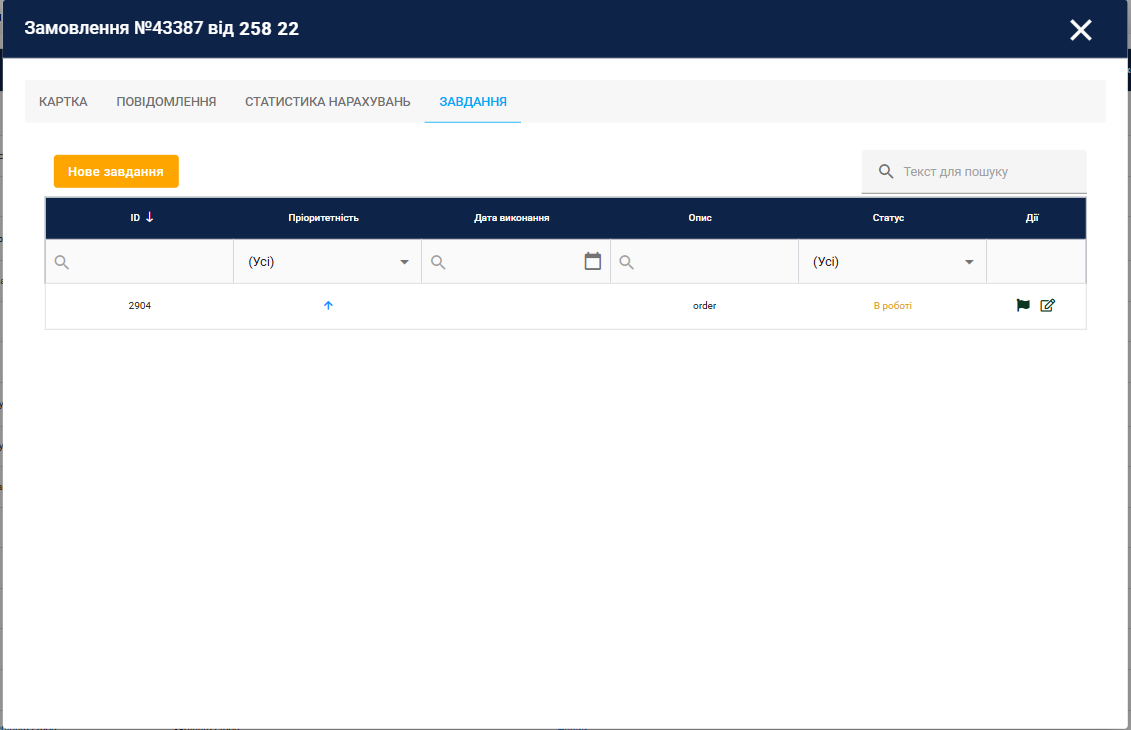Switch to the Картка tab
Image resolution: width=1131 pixels, height=730 pixels.
point(63,102)
